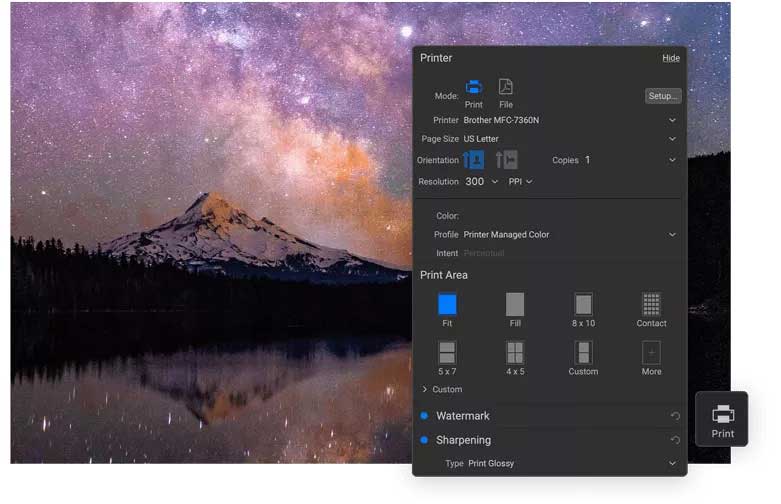The height and width of the screenshot is (504, 781).
Task: Click the Hide link in Printer panel
Action: [671, 58]
